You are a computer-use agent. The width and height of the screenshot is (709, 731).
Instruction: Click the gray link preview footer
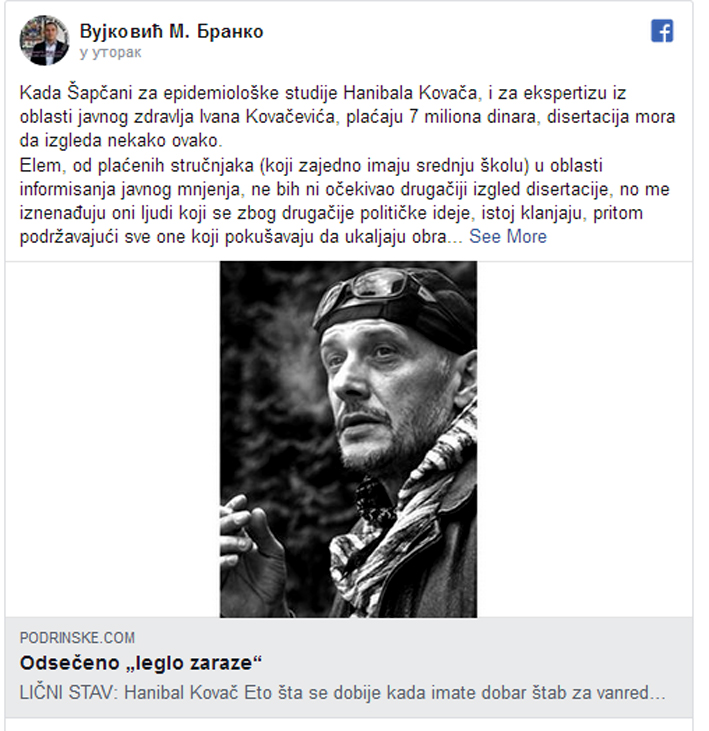pos(349,667)
